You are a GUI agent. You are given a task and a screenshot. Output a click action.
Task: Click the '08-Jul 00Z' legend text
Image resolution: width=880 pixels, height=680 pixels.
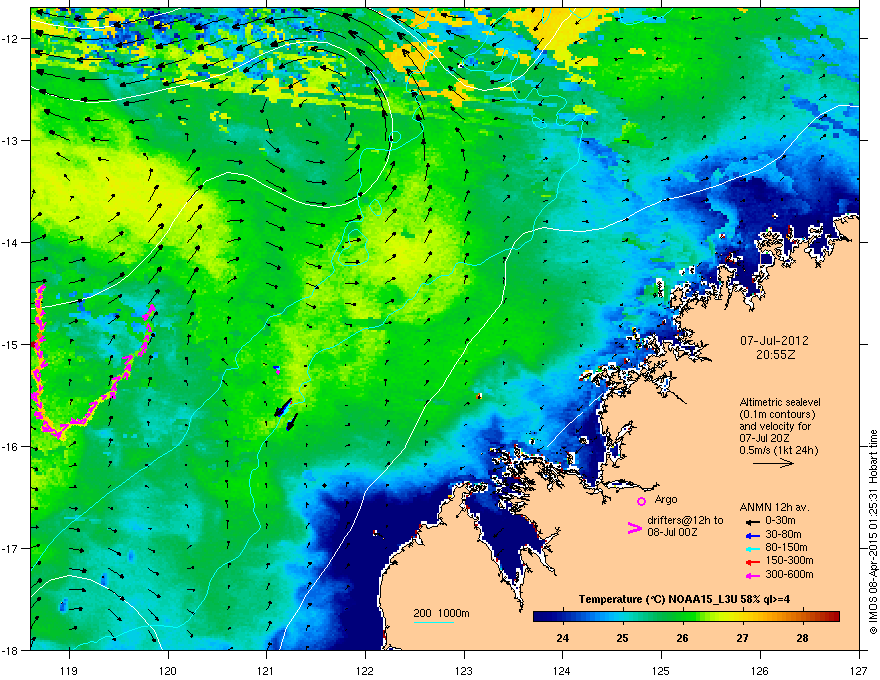coord(672,532)
